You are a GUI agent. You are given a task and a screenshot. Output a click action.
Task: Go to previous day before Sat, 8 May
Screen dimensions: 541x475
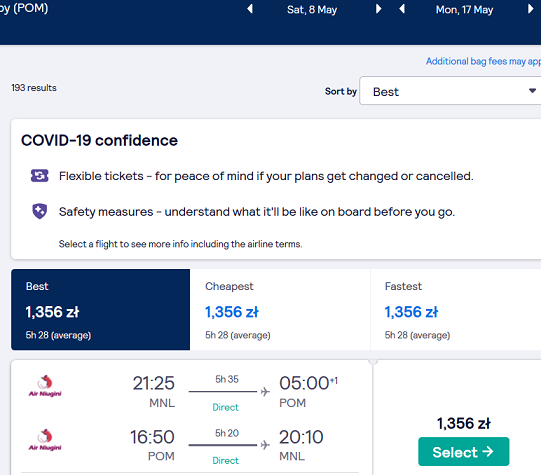coord(250,9)
